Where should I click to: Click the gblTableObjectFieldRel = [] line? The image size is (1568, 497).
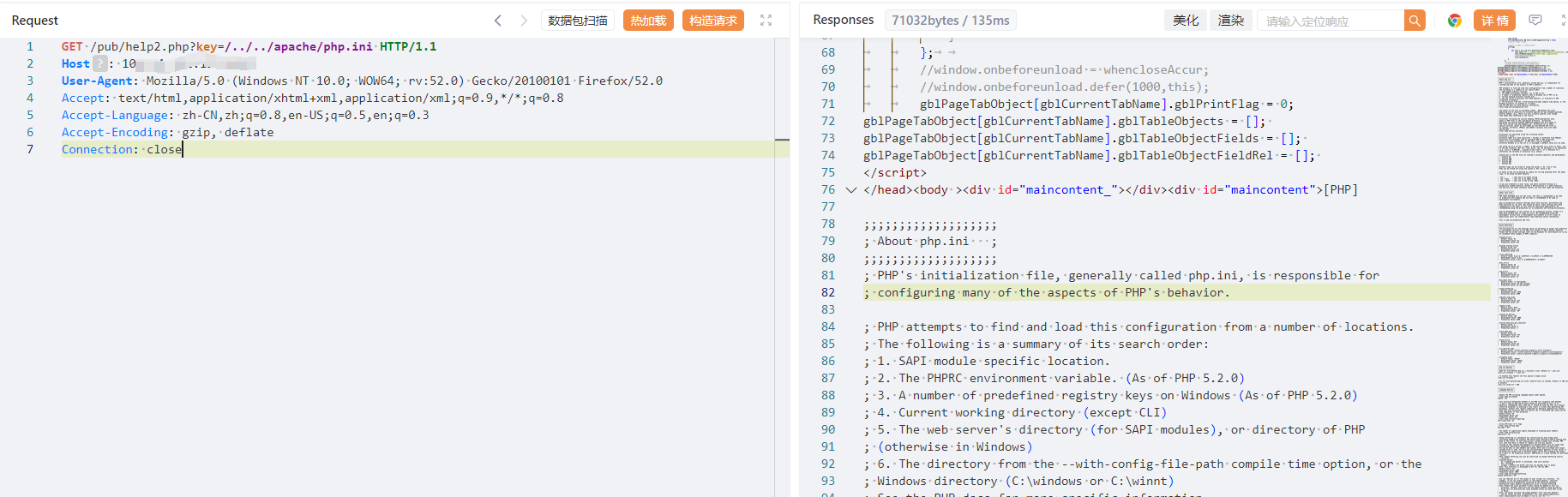pos(1089,156)
